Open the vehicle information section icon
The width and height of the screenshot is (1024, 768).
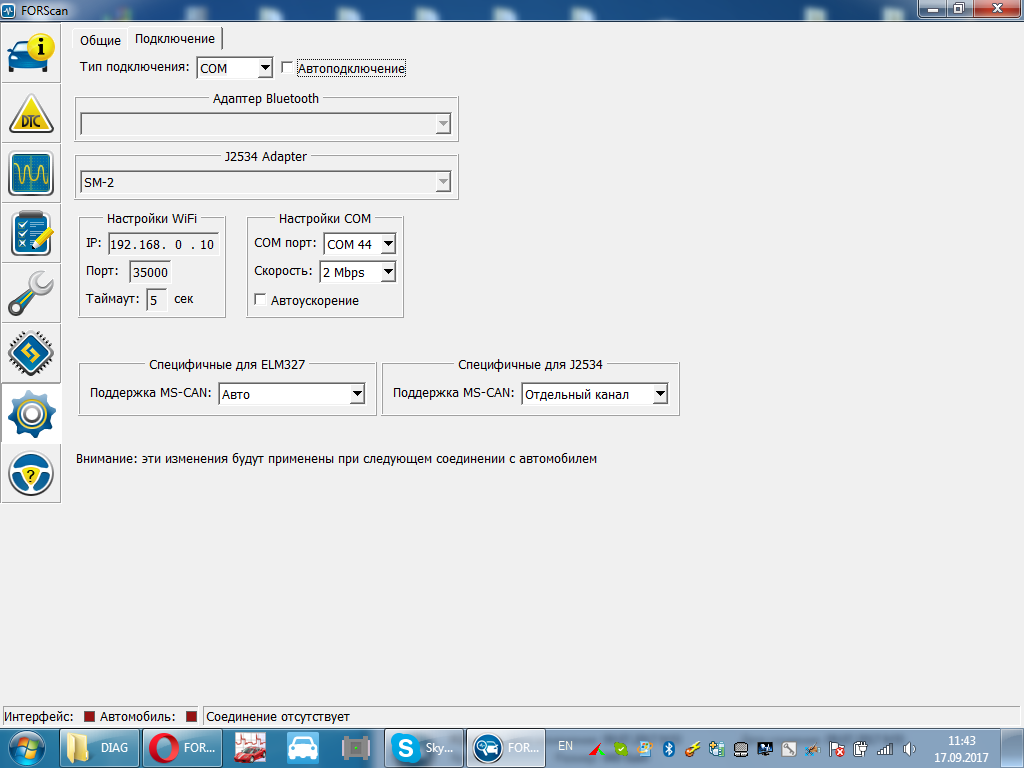pos(30,52)
